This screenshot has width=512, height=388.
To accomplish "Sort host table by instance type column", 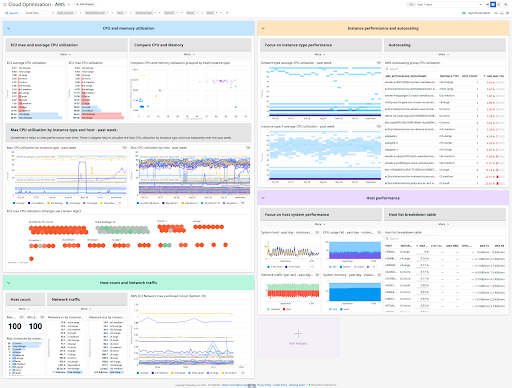I will pyautogui.click(x=406, y=246).
